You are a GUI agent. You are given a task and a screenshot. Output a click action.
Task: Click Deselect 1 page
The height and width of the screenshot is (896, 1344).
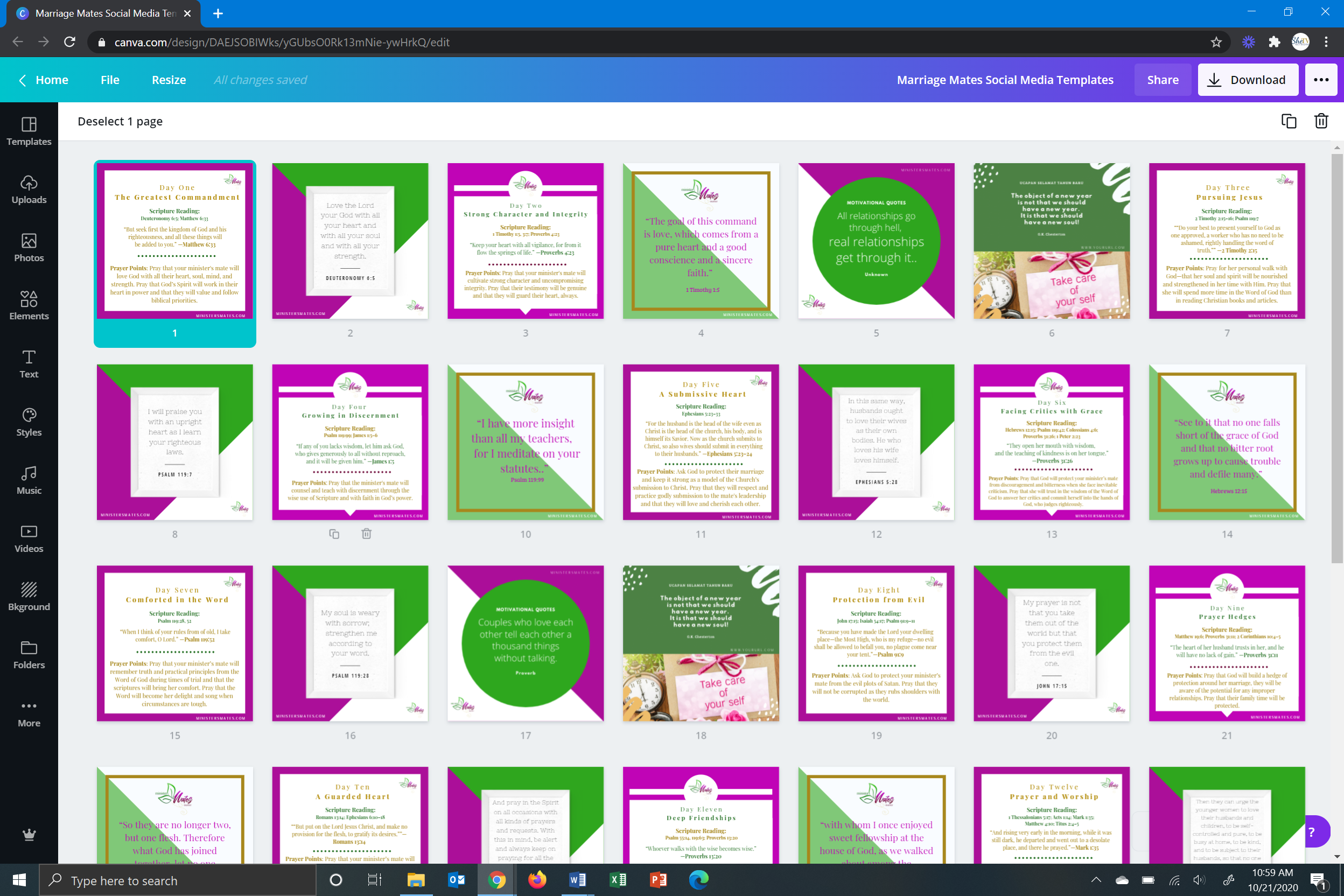tap(120, 121)
